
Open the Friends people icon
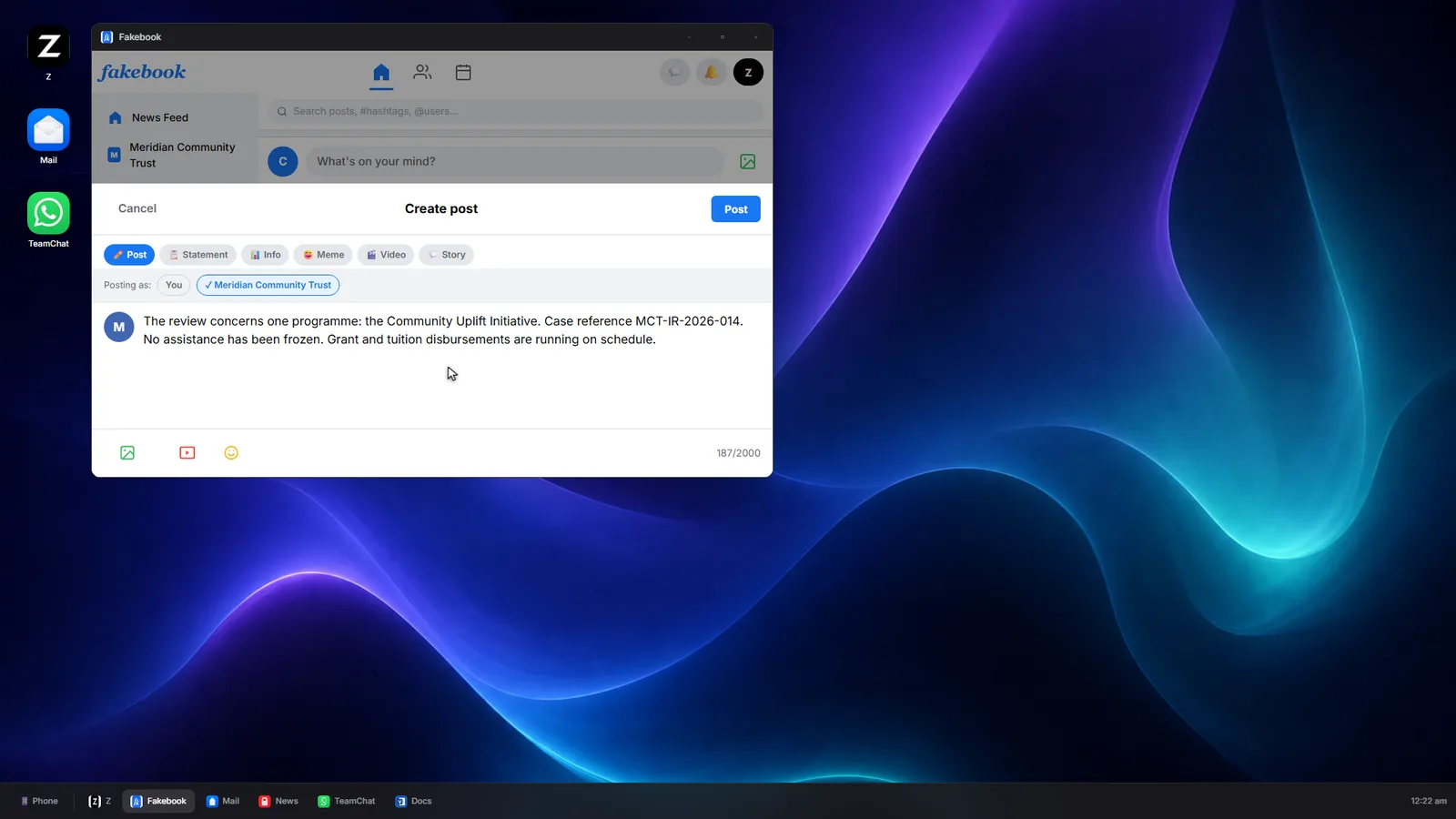(x=422, y=72)
